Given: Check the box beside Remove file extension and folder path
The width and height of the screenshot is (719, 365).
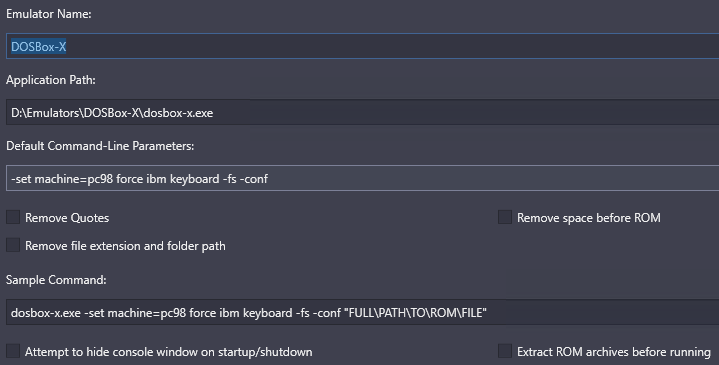Looking at the screenshot, I should (x=13, y=245).
